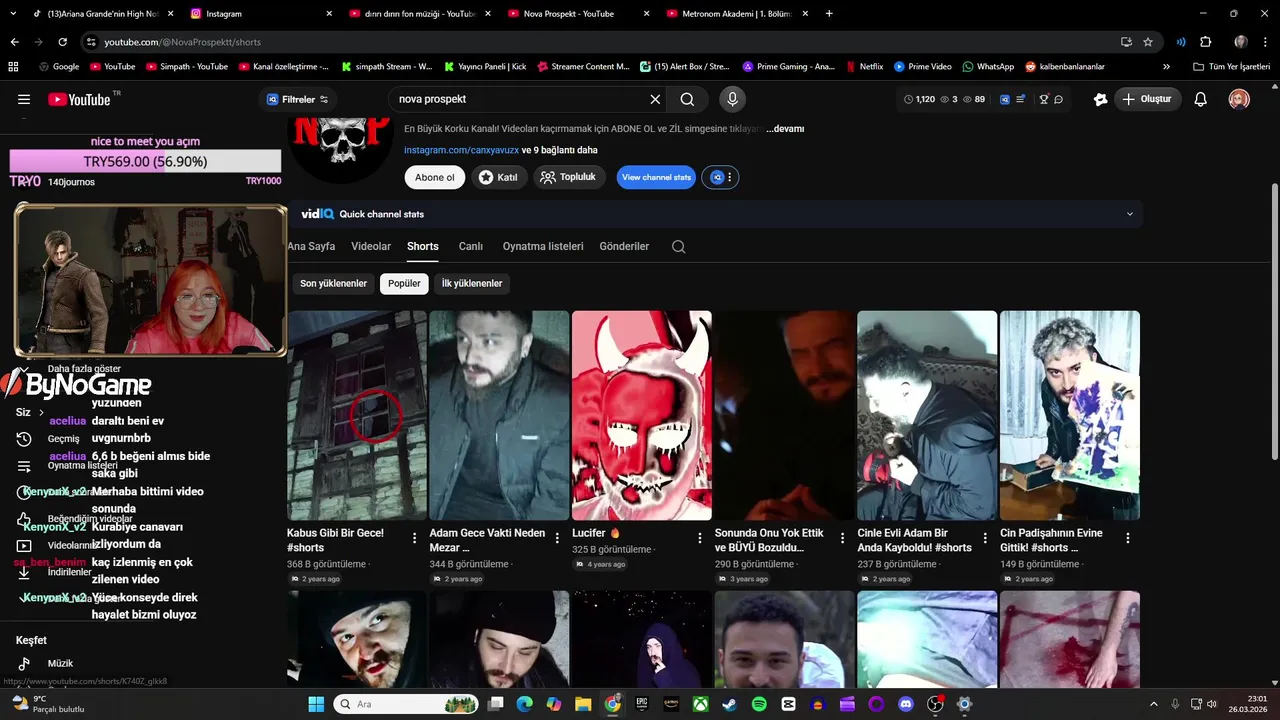Expand channel description with ...devamı

pos(785,129)
